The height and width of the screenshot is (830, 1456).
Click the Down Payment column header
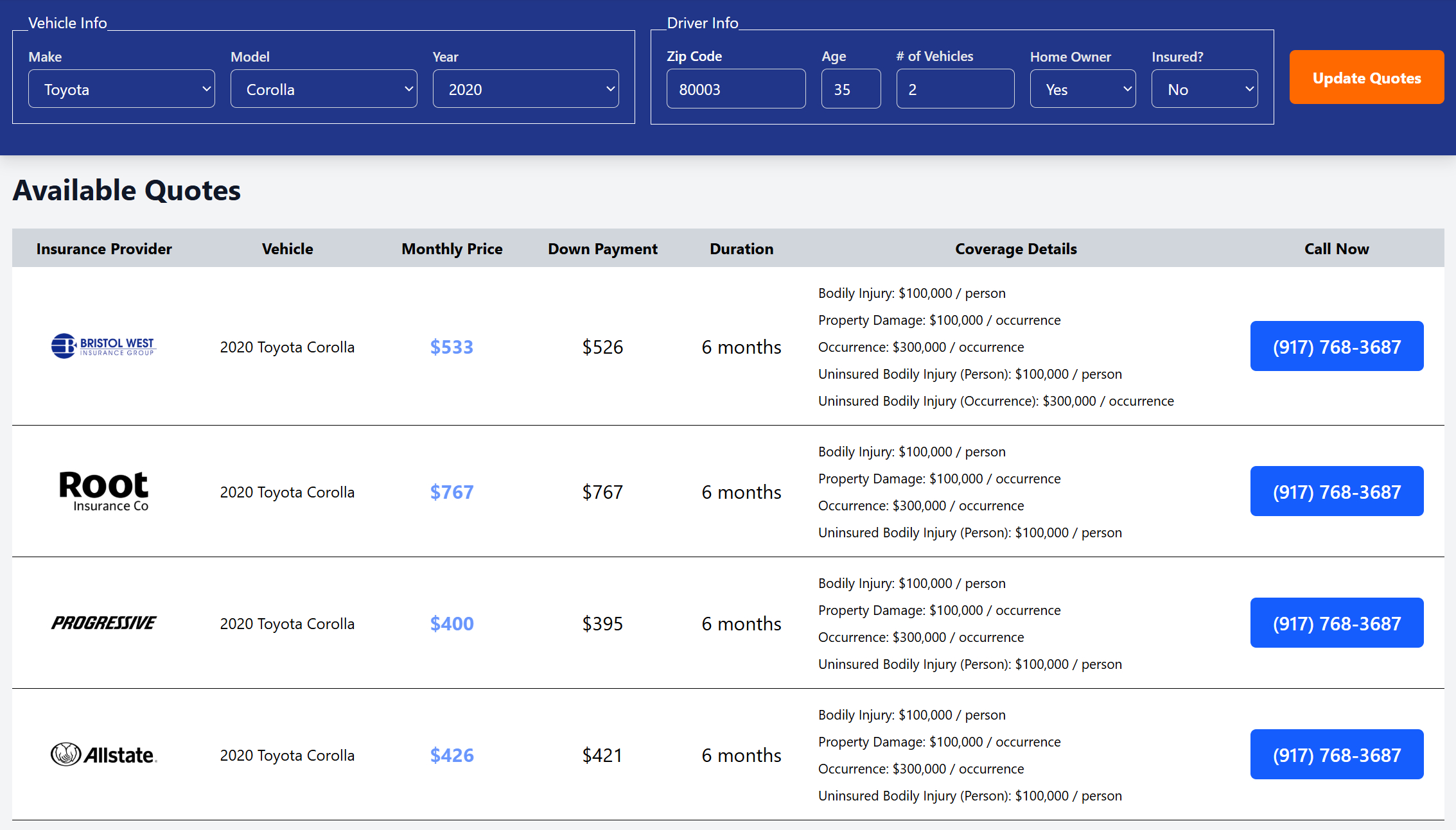(602, 249)
